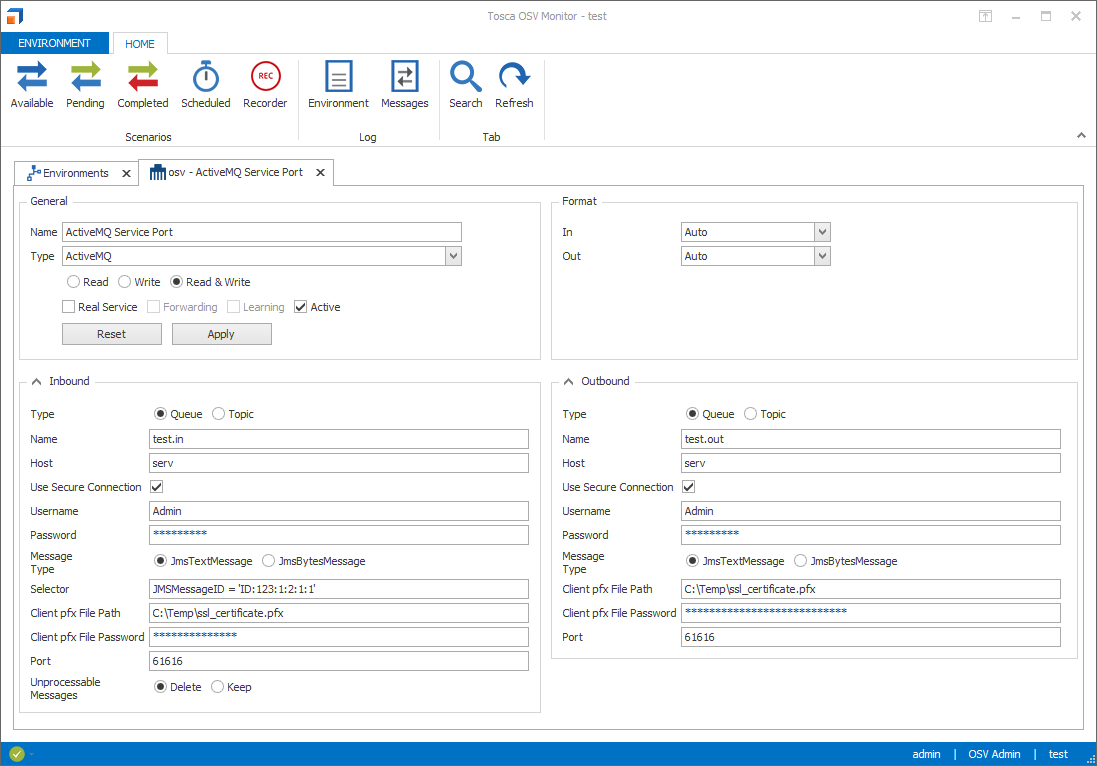Show Pending scenarios

click(85, 85)
